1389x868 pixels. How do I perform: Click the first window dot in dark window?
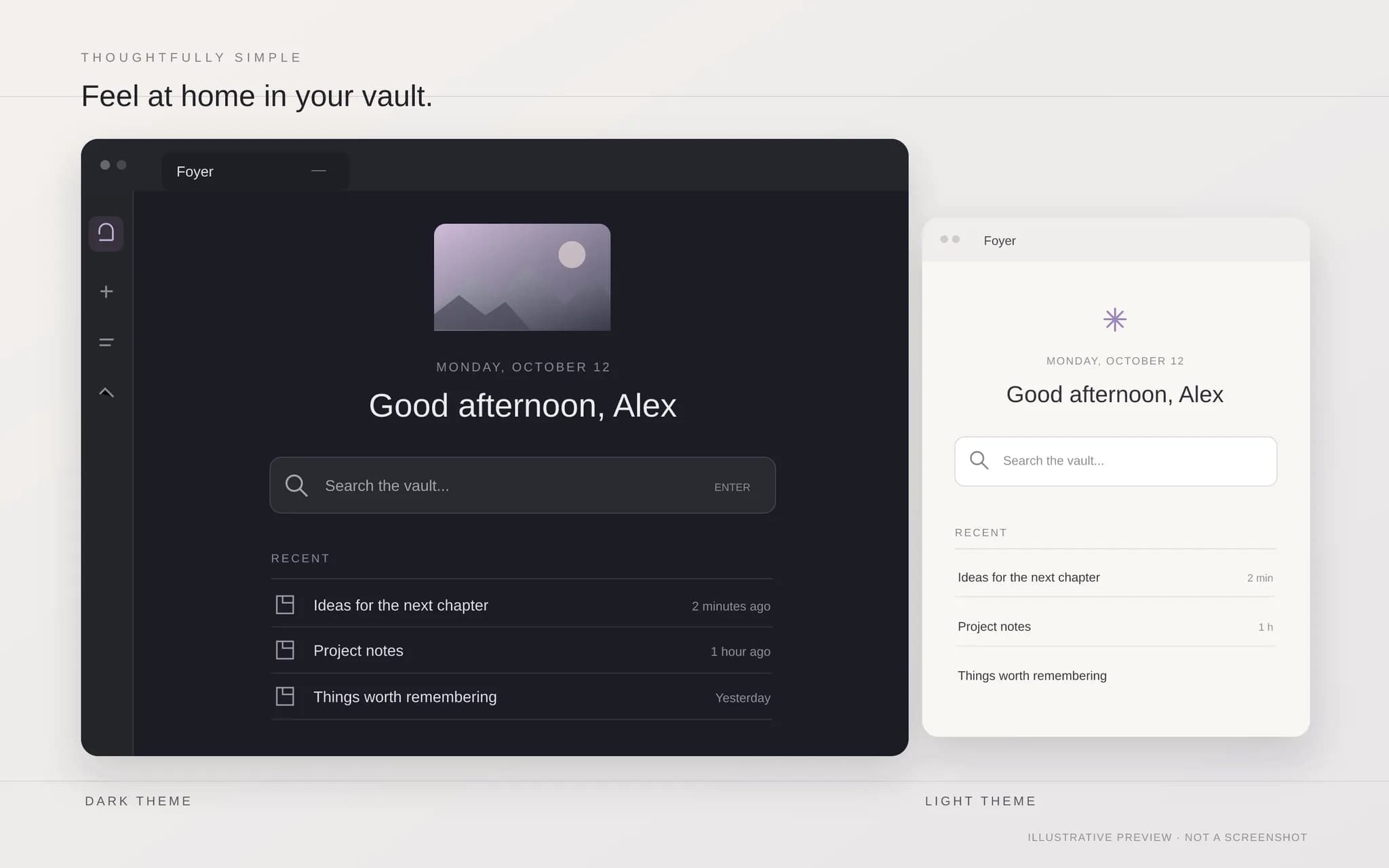point(105,165)
